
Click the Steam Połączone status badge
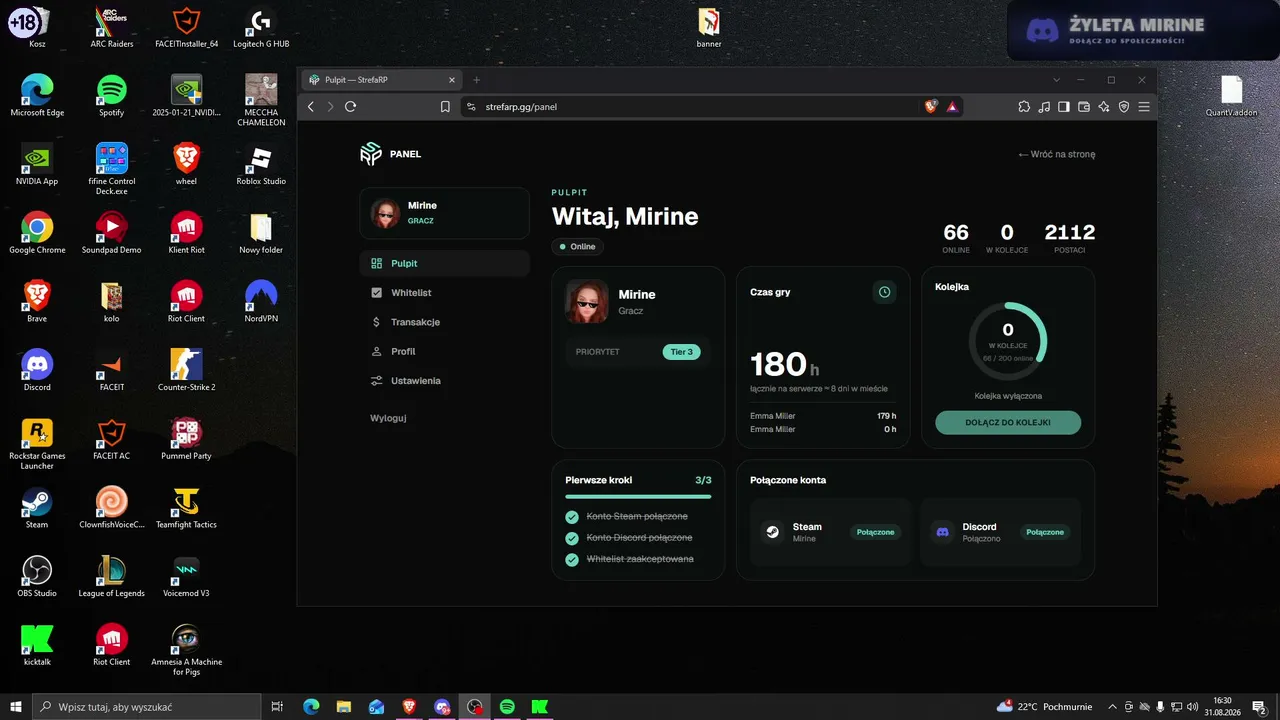click(875, 532)
